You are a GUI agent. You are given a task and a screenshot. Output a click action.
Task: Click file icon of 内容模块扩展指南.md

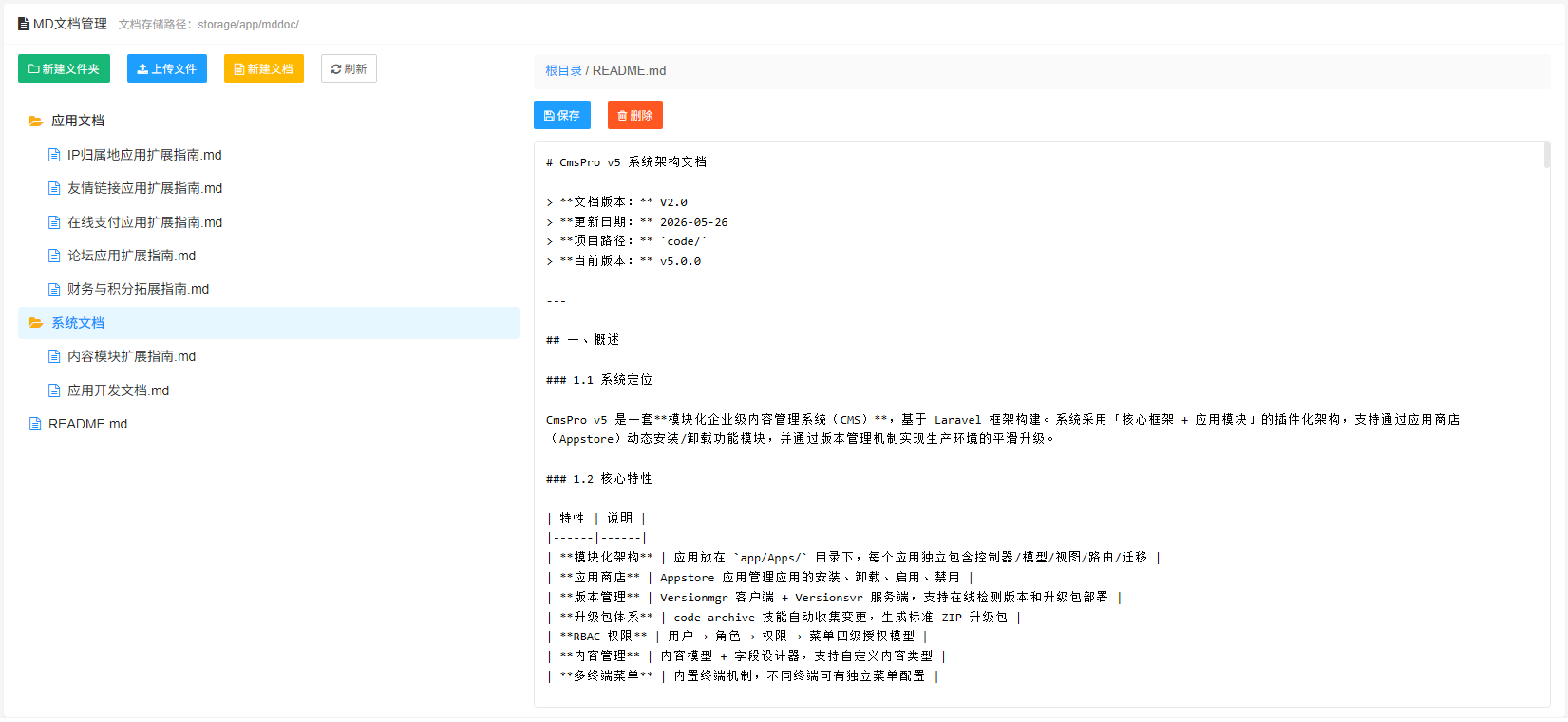[x=54, y=356]
